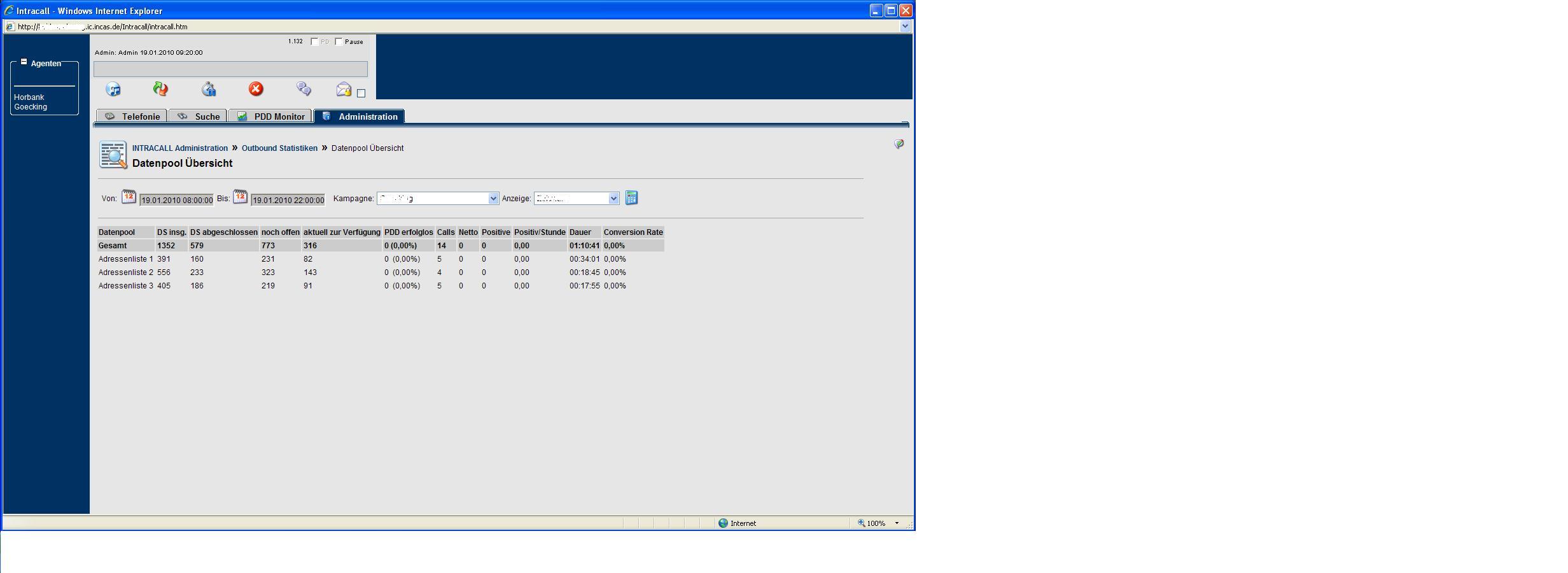Click the Positiv/Stunde column header
This screenshot has height=573, width=1568.
(540, 232)
